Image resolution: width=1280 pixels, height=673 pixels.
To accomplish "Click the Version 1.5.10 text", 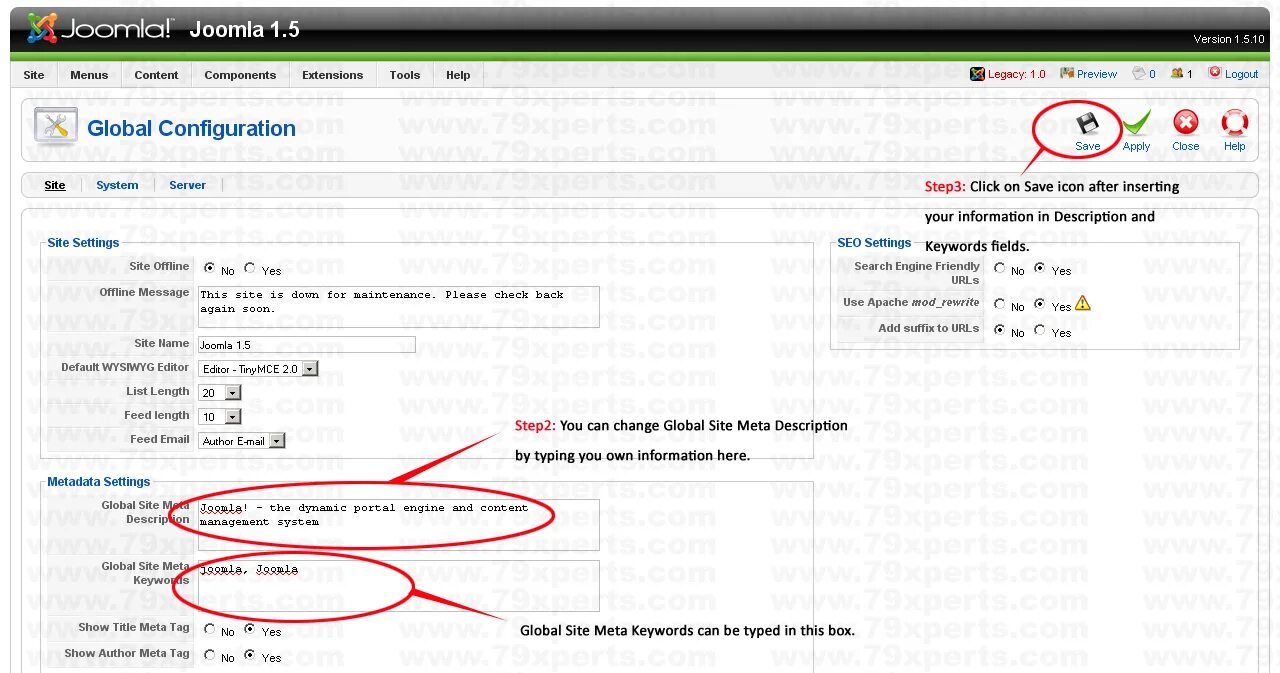I will click(x=1229, y=39).
